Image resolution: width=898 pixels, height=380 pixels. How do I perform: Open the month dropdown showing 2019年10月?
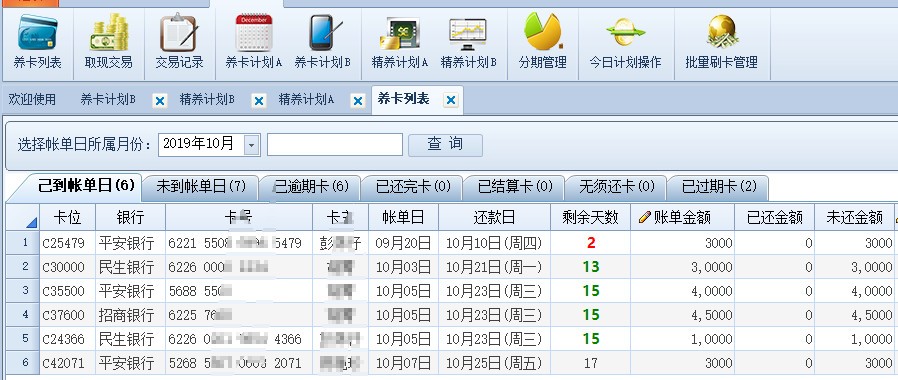pos(252,145)
